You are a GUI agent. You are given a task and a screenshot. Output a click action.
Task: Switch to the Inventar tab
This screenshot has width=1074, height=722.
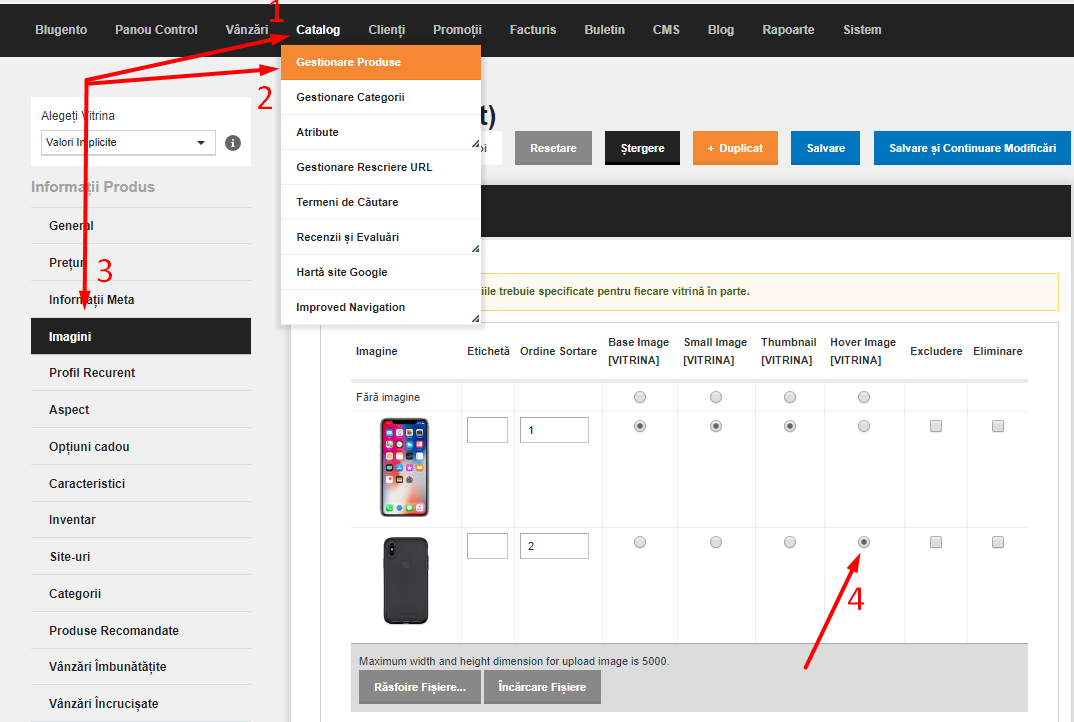(x=141, y=520)
